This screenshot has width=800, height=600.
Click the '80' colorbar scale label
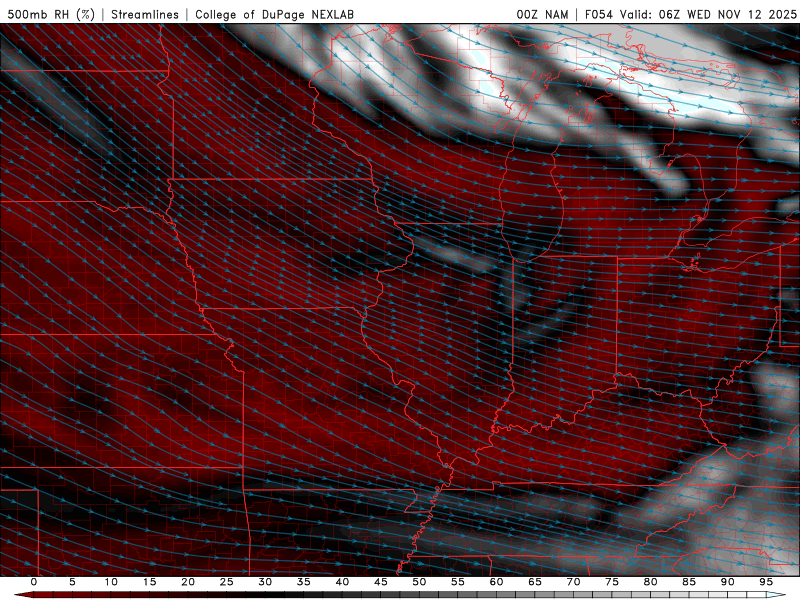[x=651, y=582]
